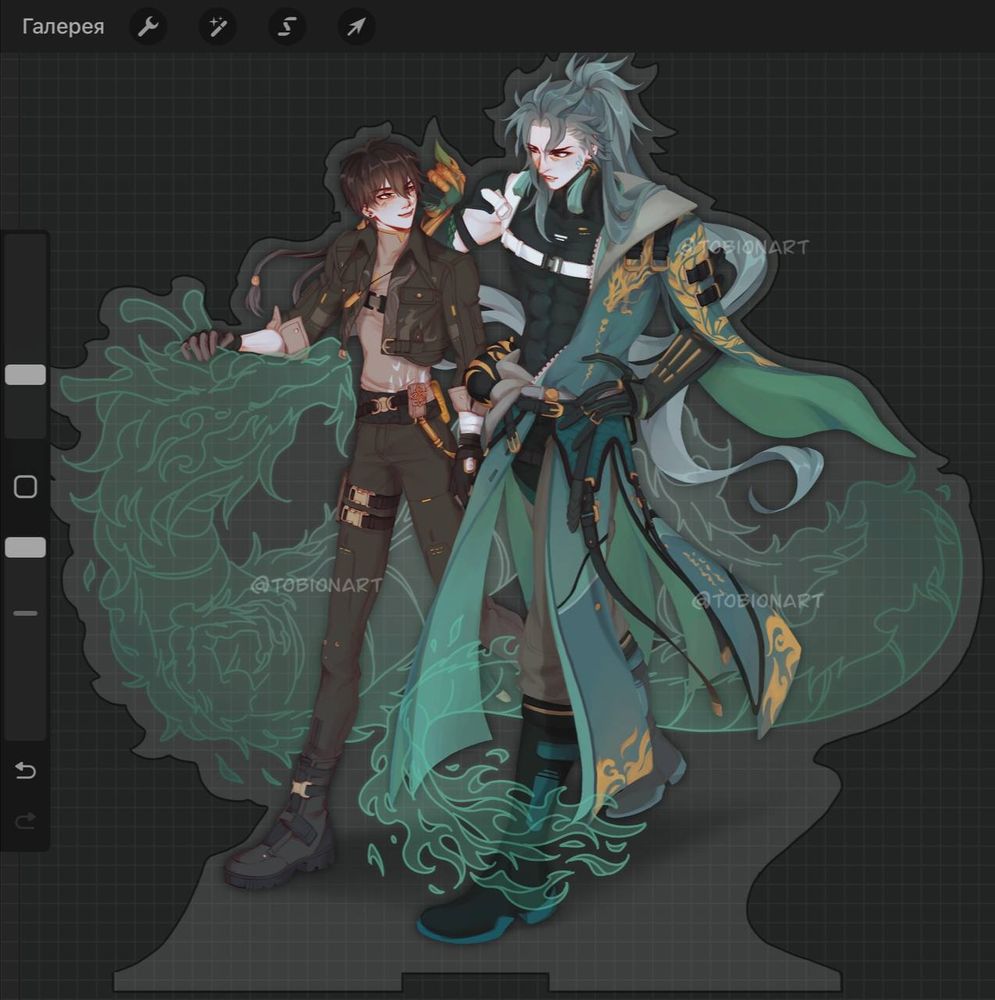Open the Adjustments magic wand menu
Image resolution: width=995 pixels, height=1000 pixels.
217,27
